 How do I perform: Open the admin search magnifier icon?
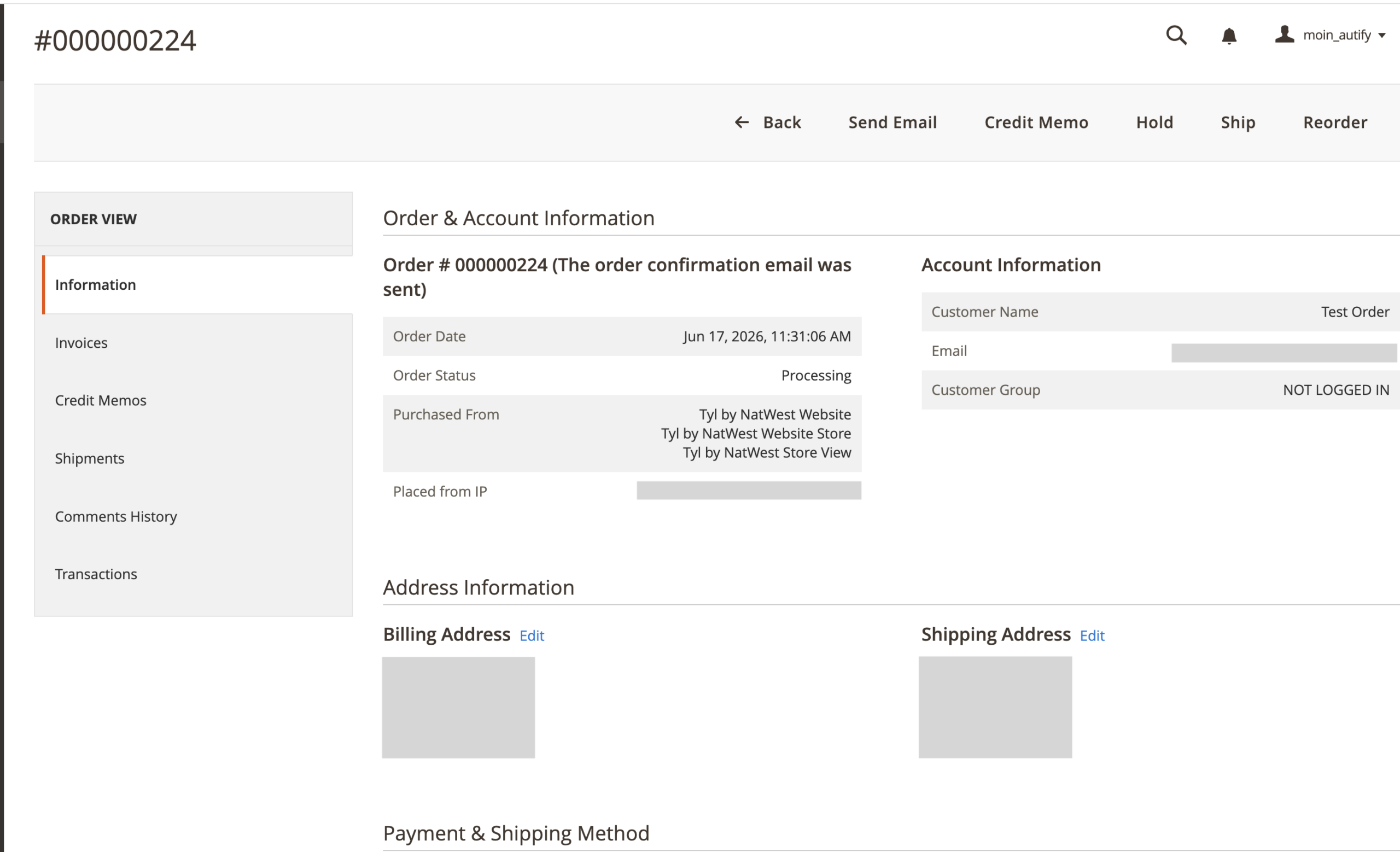[1176, 35]
